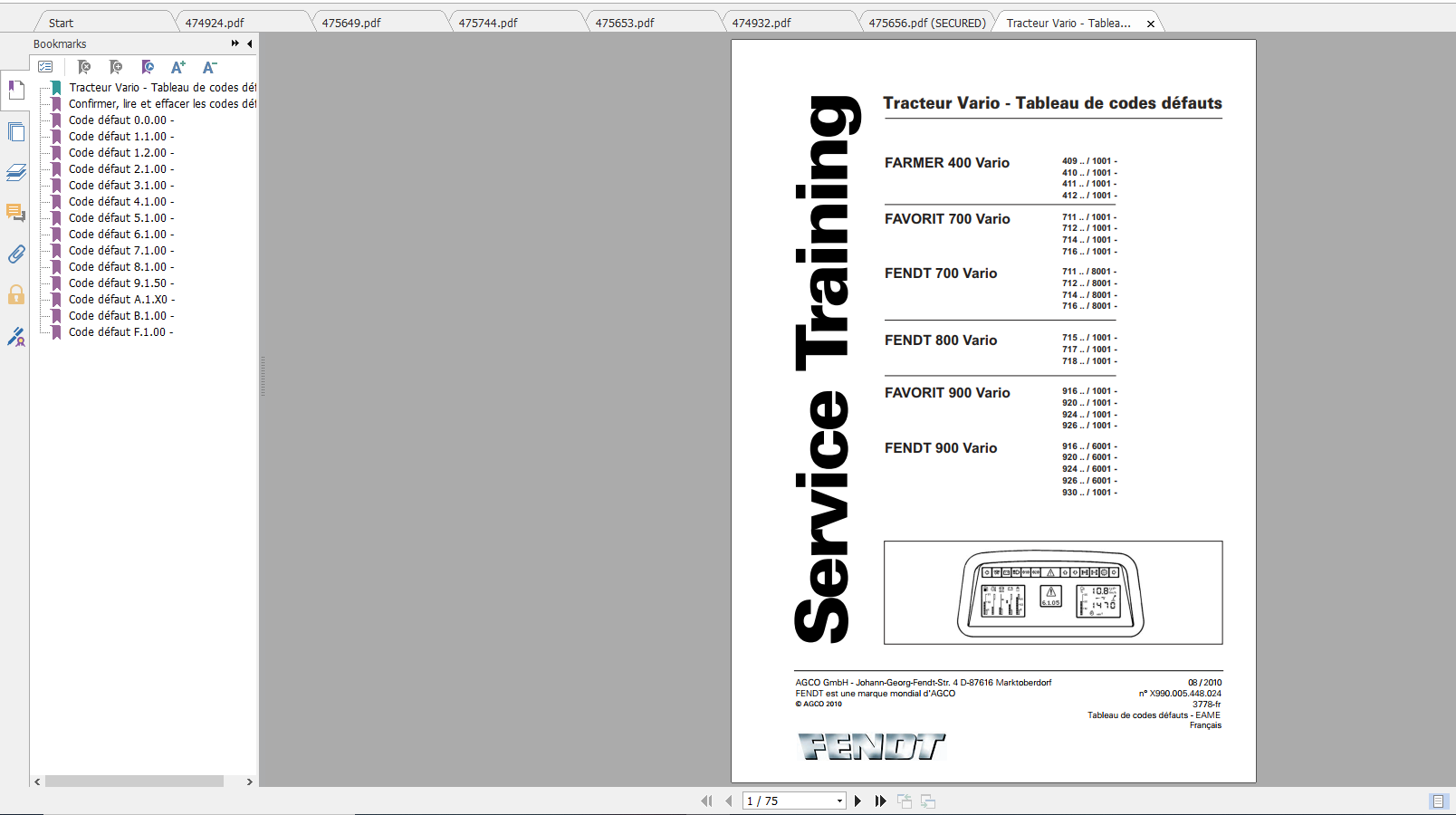Close the Tracteur Vario tab
This screenshot has width=1456, height=815.
click(x=1151, y=24)
